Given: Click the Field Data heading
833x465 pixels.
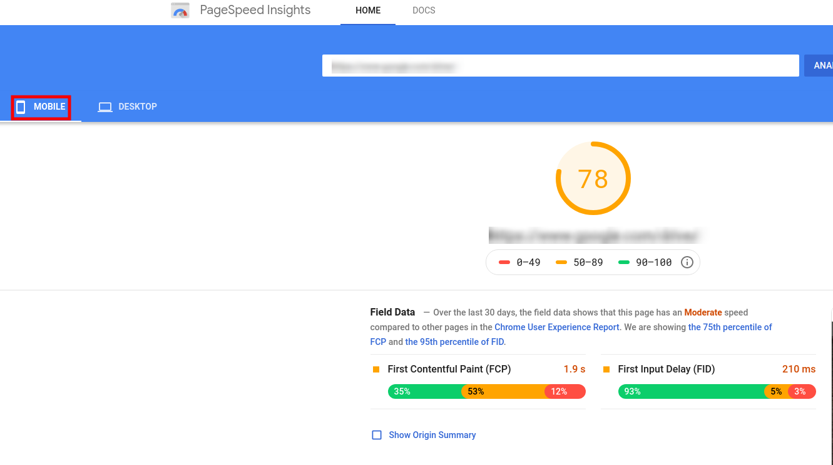Looking at the screenshot, I should point(393,312).
